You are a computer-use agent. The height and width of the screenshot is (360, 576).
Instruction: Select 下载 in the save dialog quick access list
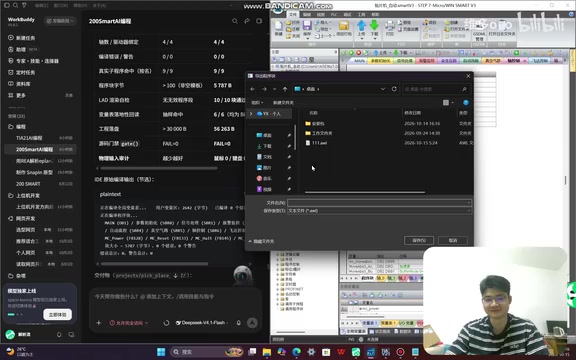pyautogui.click(x=267, y=146)
